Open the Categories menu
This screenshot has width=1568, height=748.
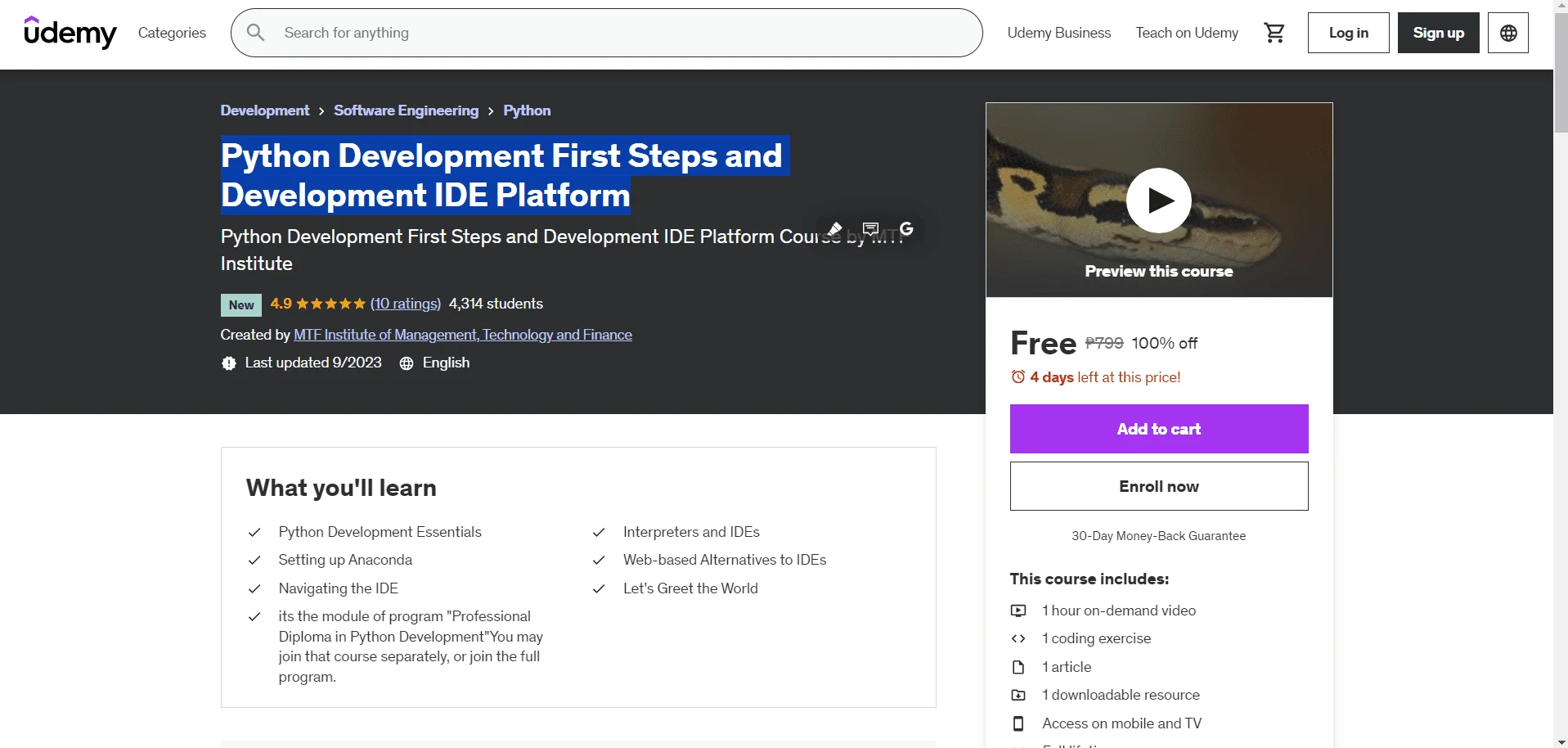coord(172,33)
